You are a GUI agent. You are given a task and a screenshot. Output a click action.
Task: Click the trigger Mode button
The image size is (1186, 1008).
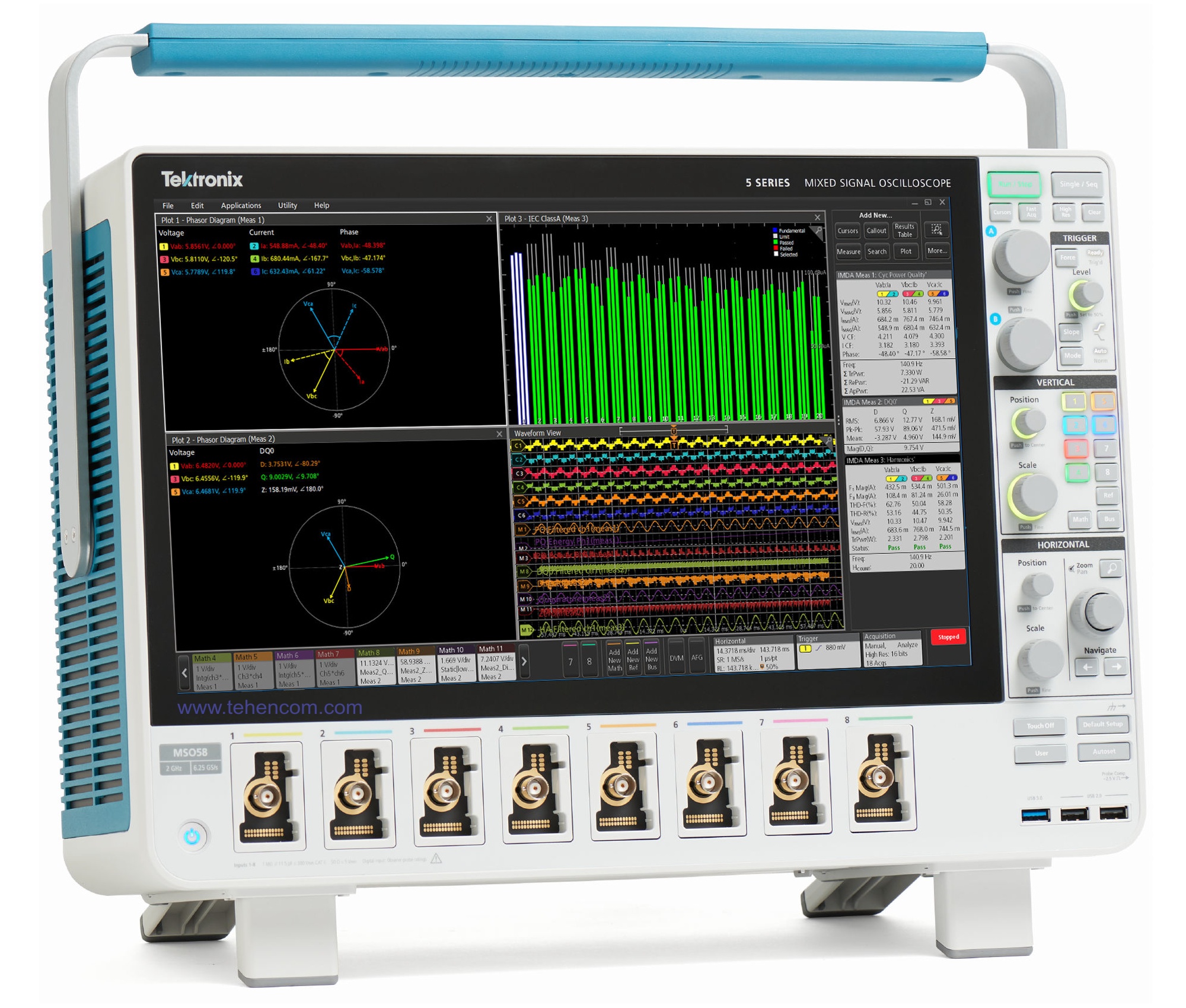[1072, 356]
